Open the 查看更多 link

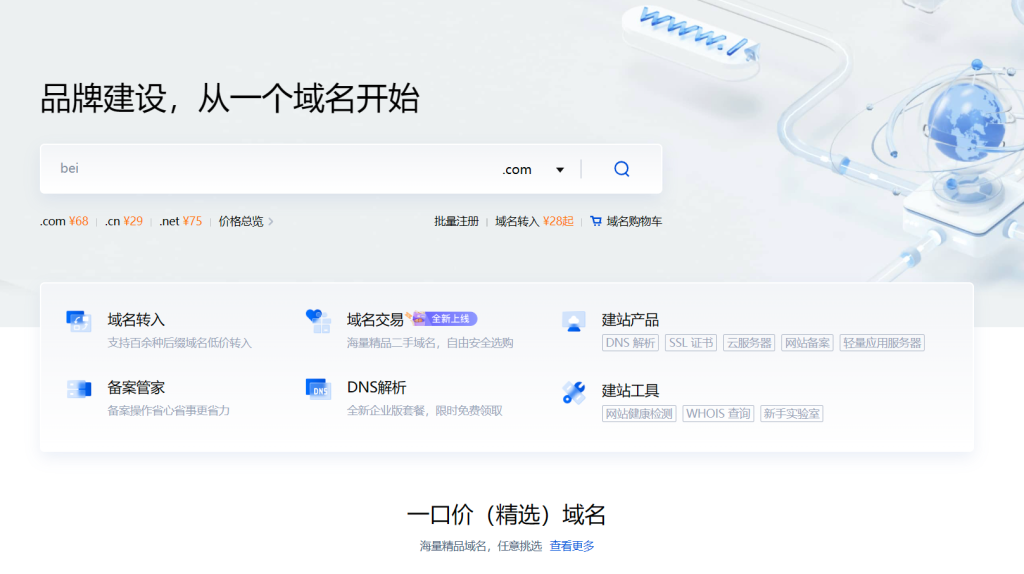[x=572, y=546]
